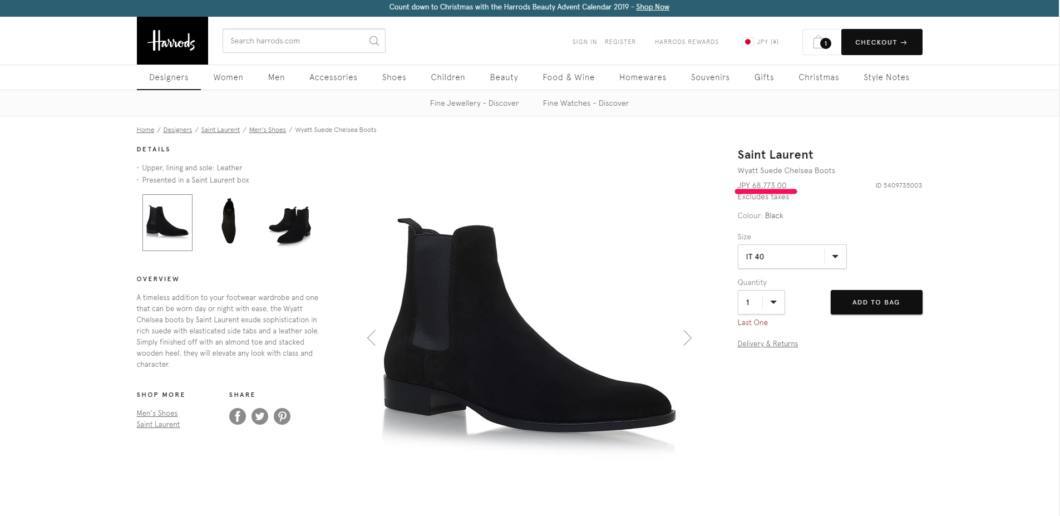Open Fine Jewellery - Discover link
This screenshot has width=1060, height=516.
coord(475,103)
